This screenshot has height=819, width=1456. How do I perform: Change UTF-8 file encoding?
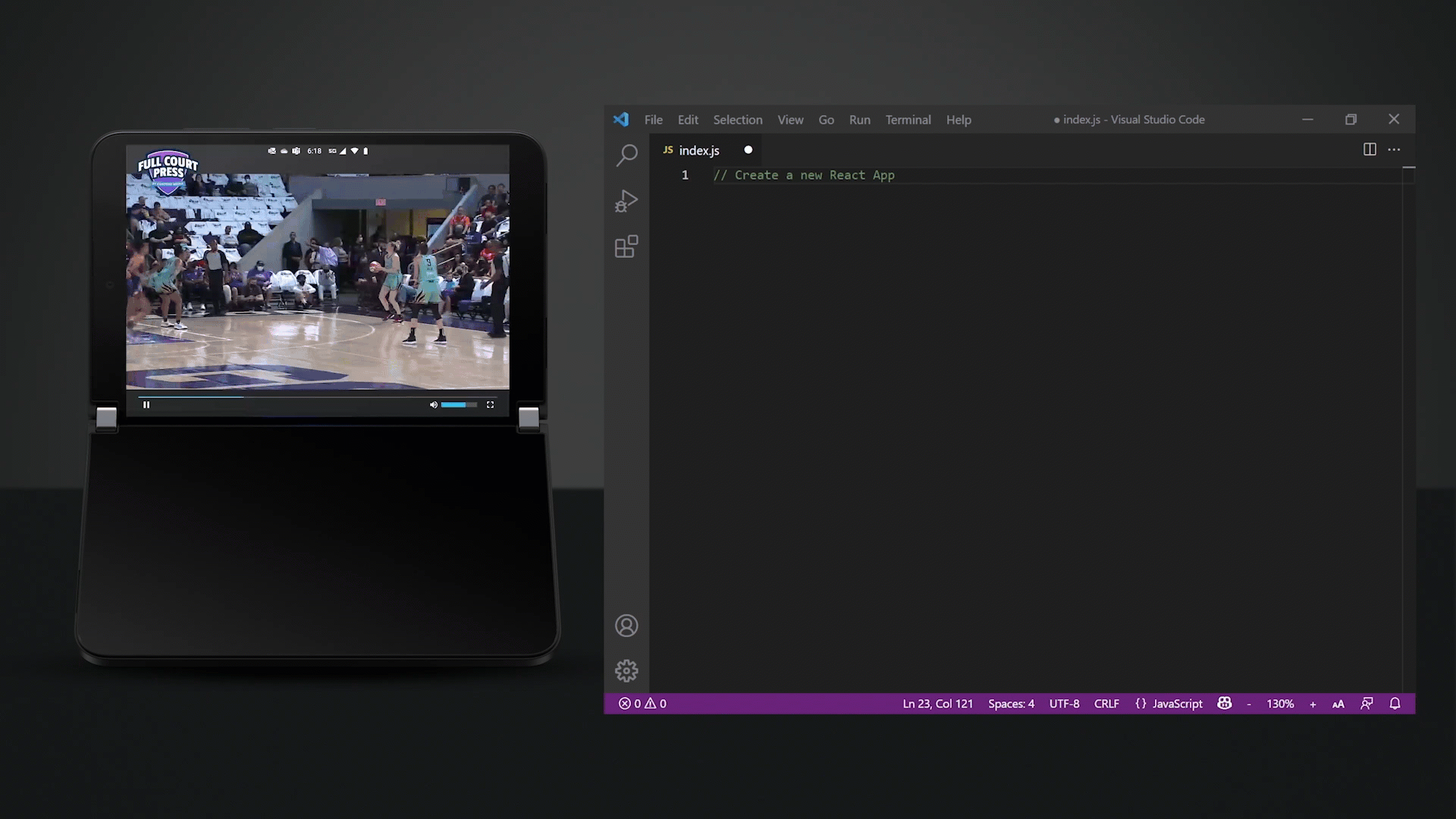[x=1064, y=704]
